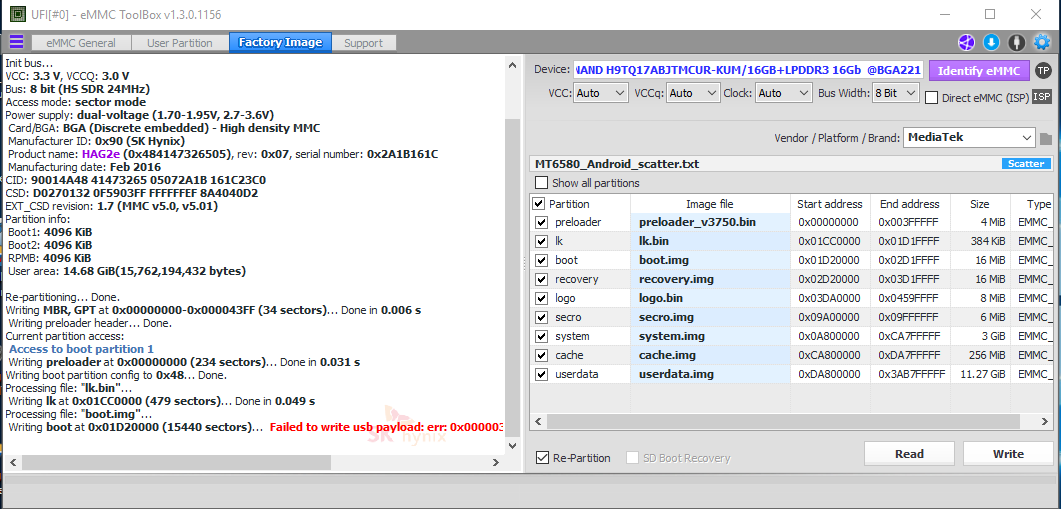Viewport: 1061px width, 509px height.
Task: Open Vendor / Platform / Brand dropdown
Action: click(x=969, y=137)
